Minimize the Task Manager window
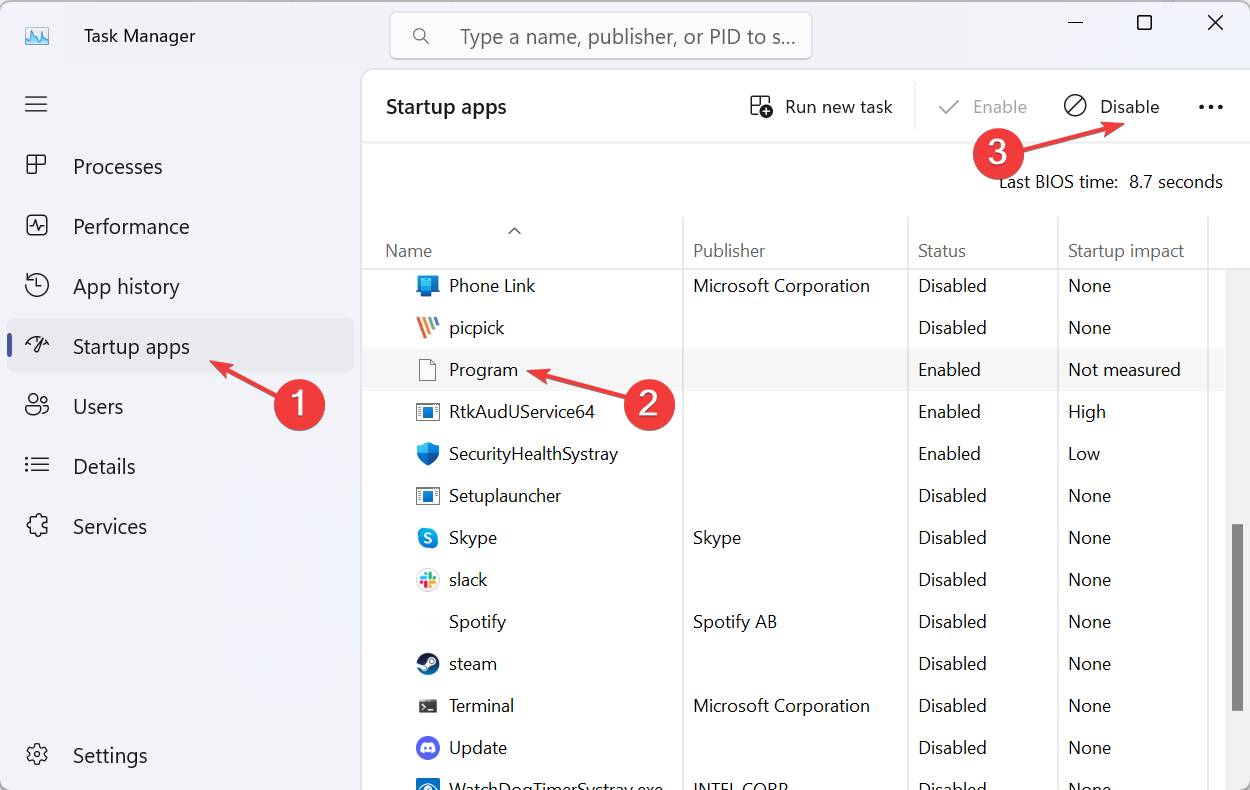This screenshot has height=790, width=1250. pos(1074,23)
